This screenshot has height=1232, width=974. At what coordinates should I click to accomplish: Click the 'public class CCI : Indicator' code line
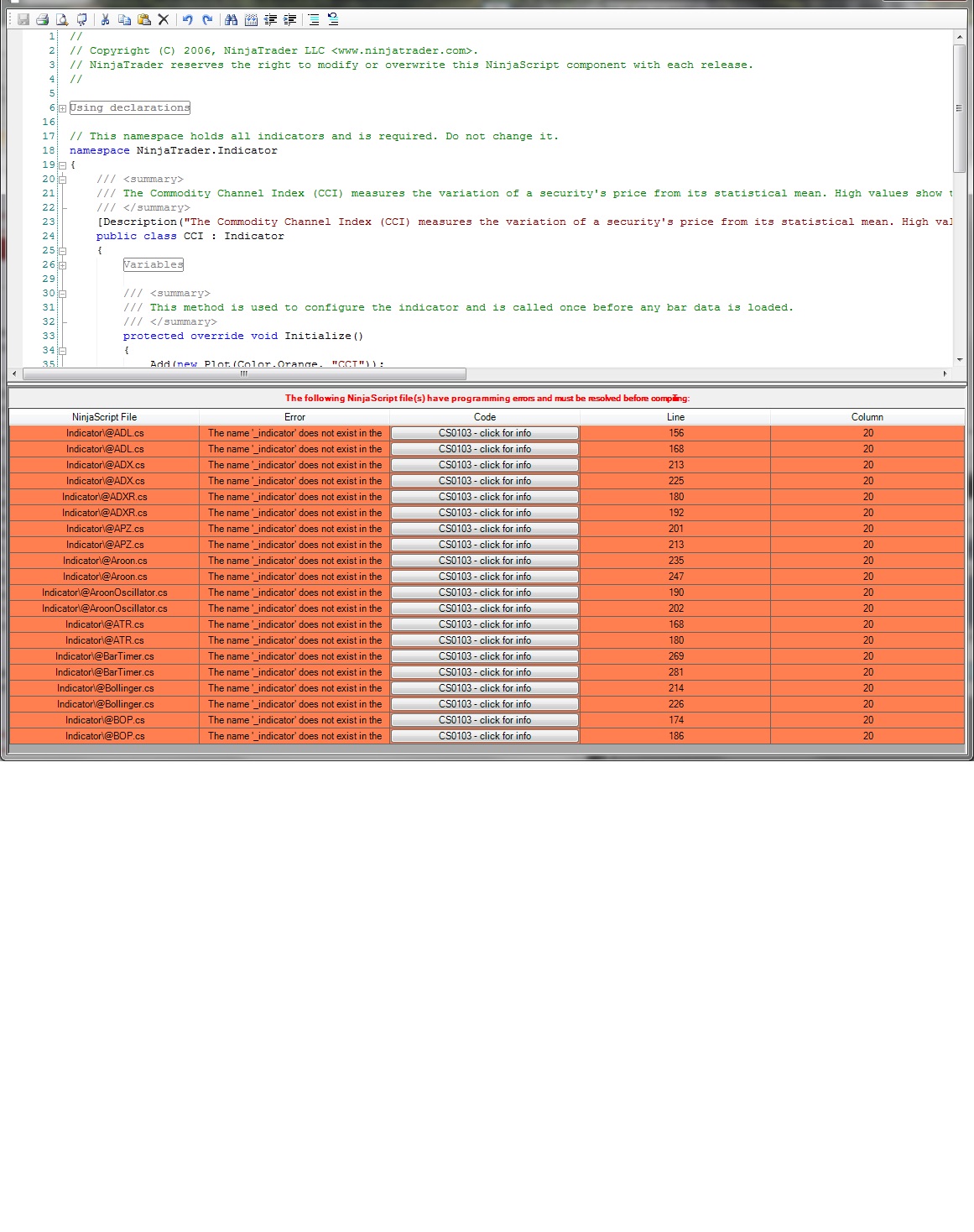tap(190, 237)
